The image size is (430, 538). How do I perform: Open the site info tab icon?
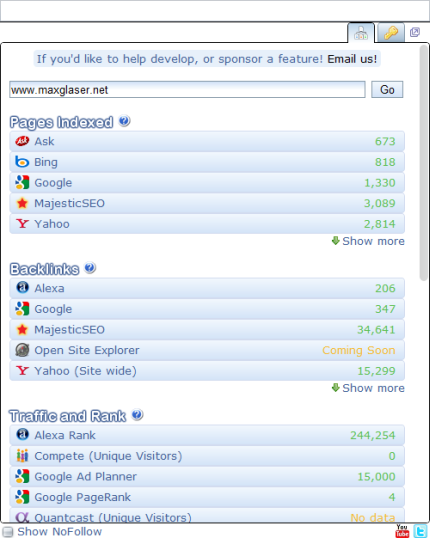tap(361, 33)
